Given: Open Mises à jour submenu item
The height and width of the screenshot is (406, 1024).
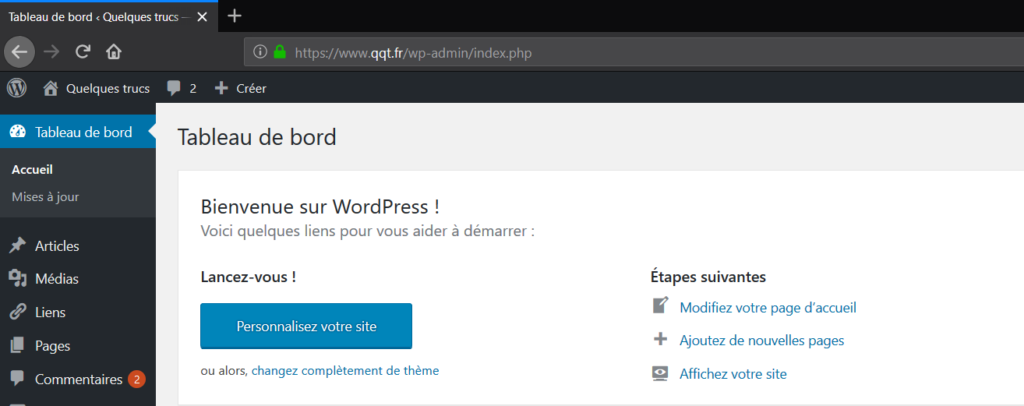Looking at the screenshot, I should tap(45, 197).
